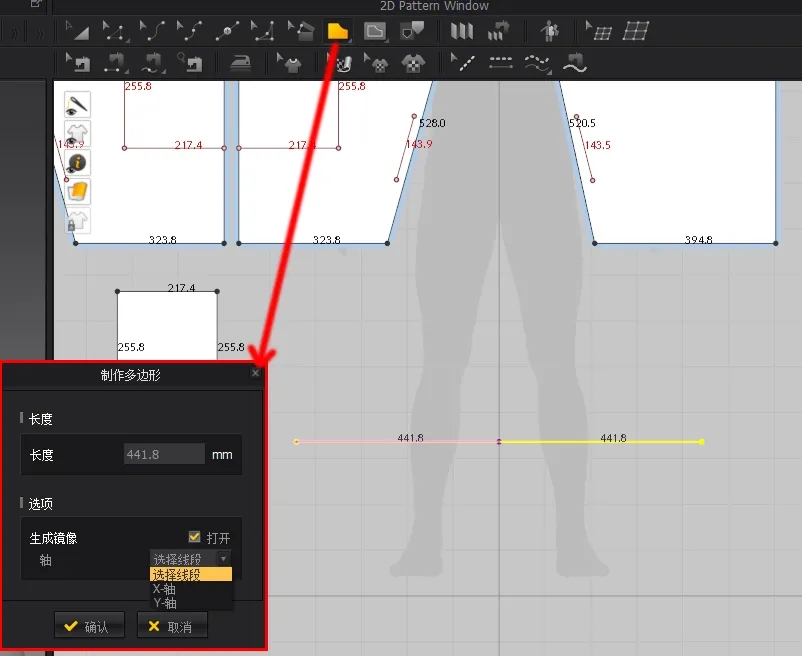The height and width of the screenshot is (656, 802).
Task: Select the Segment Sewing tool
Action: pyautogui.click(x=115, y=63)
